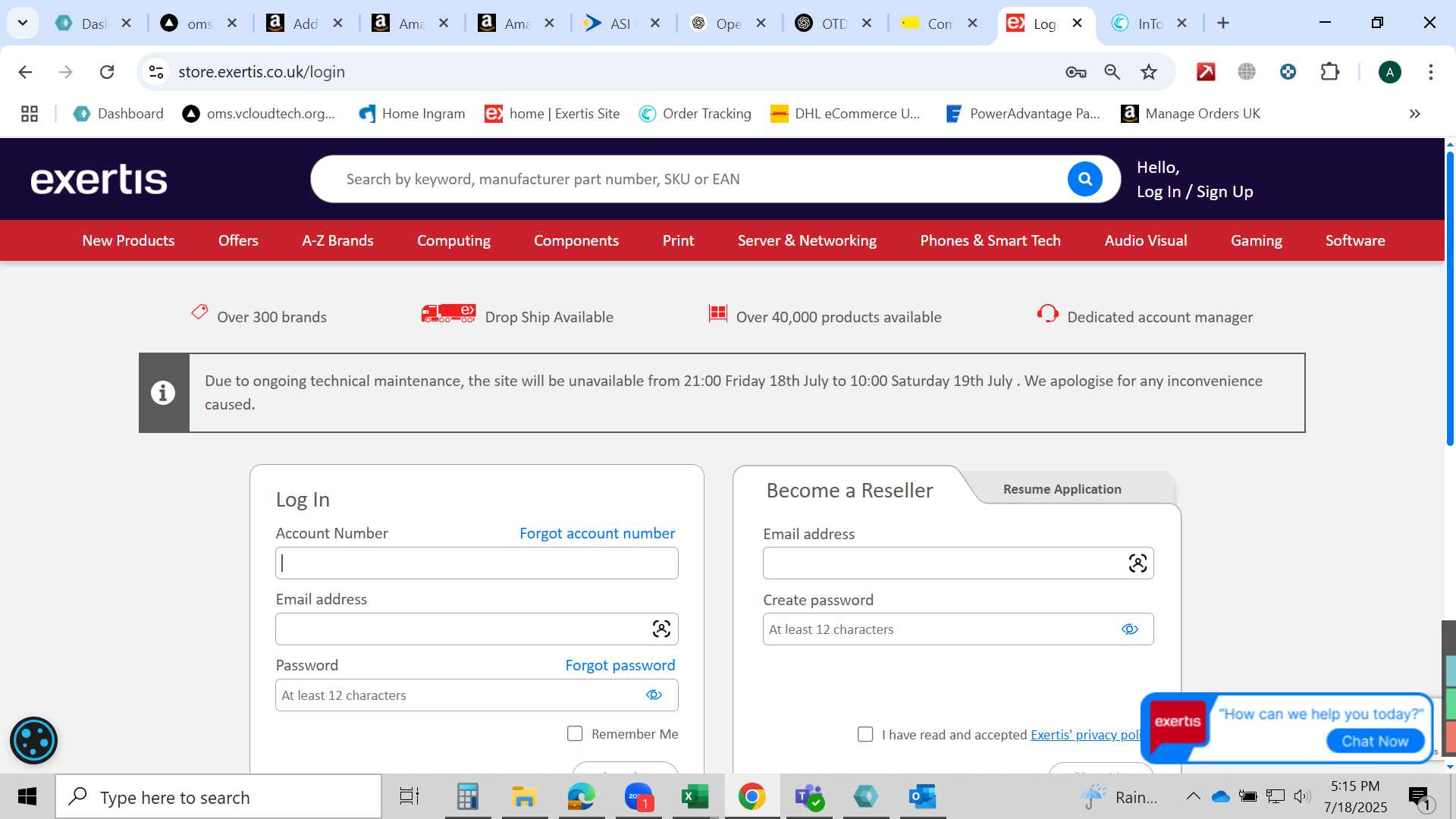
Task: Open the Server & Networking menu
Action: coord(807,240)
